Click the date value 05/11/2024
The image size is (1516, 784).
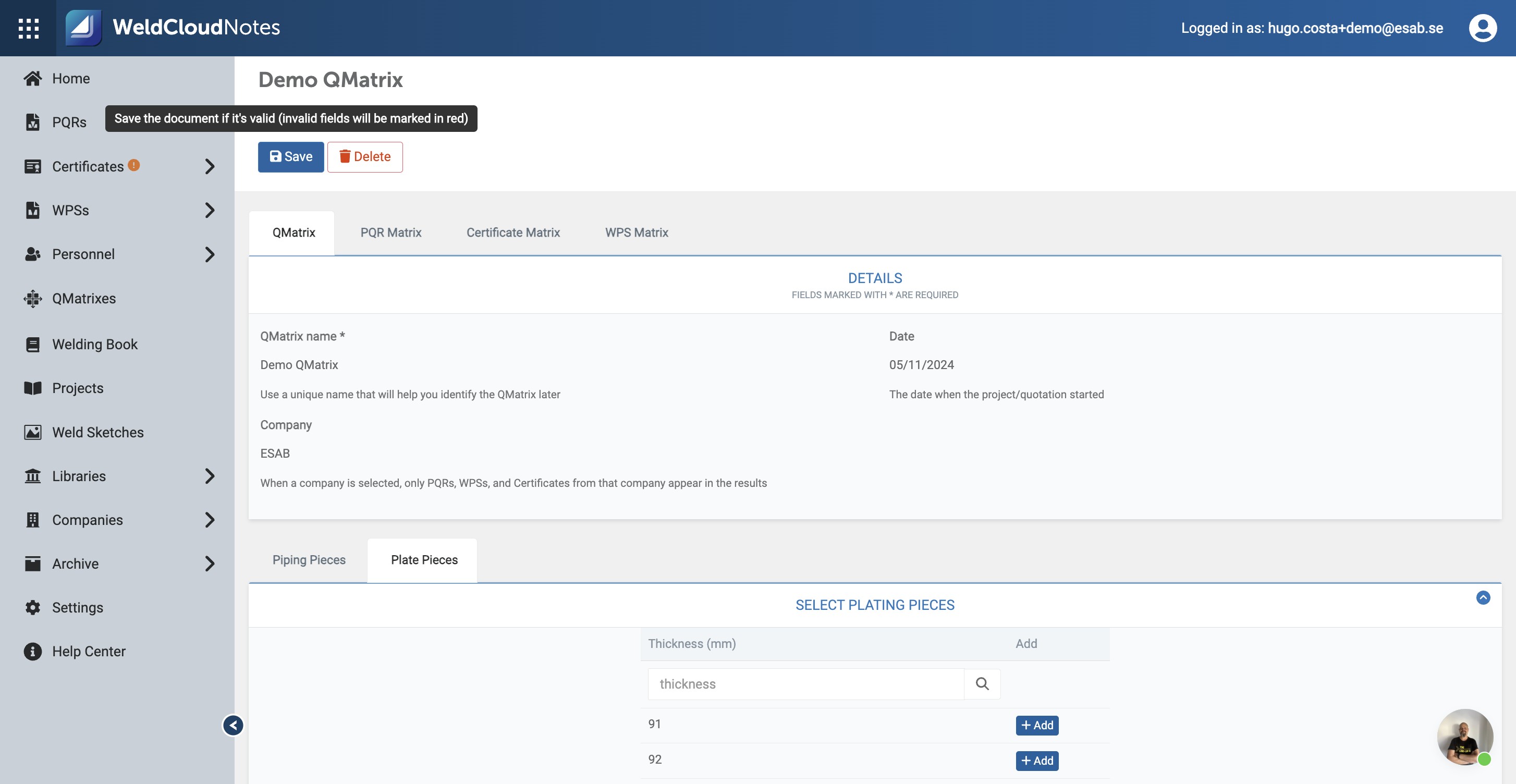pos(921,365)
